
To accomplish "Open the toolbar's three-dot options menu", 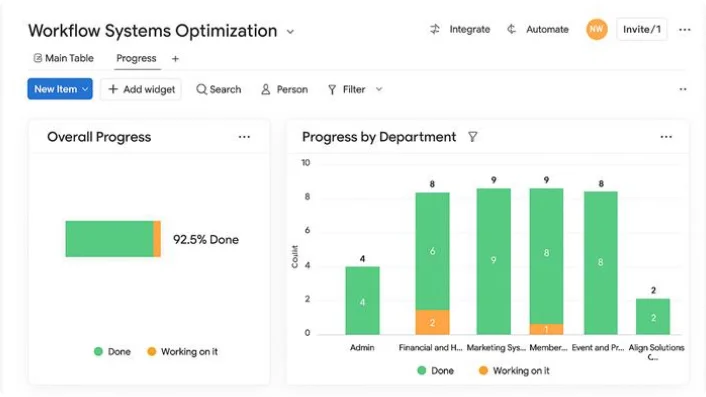I will (683, 89).
